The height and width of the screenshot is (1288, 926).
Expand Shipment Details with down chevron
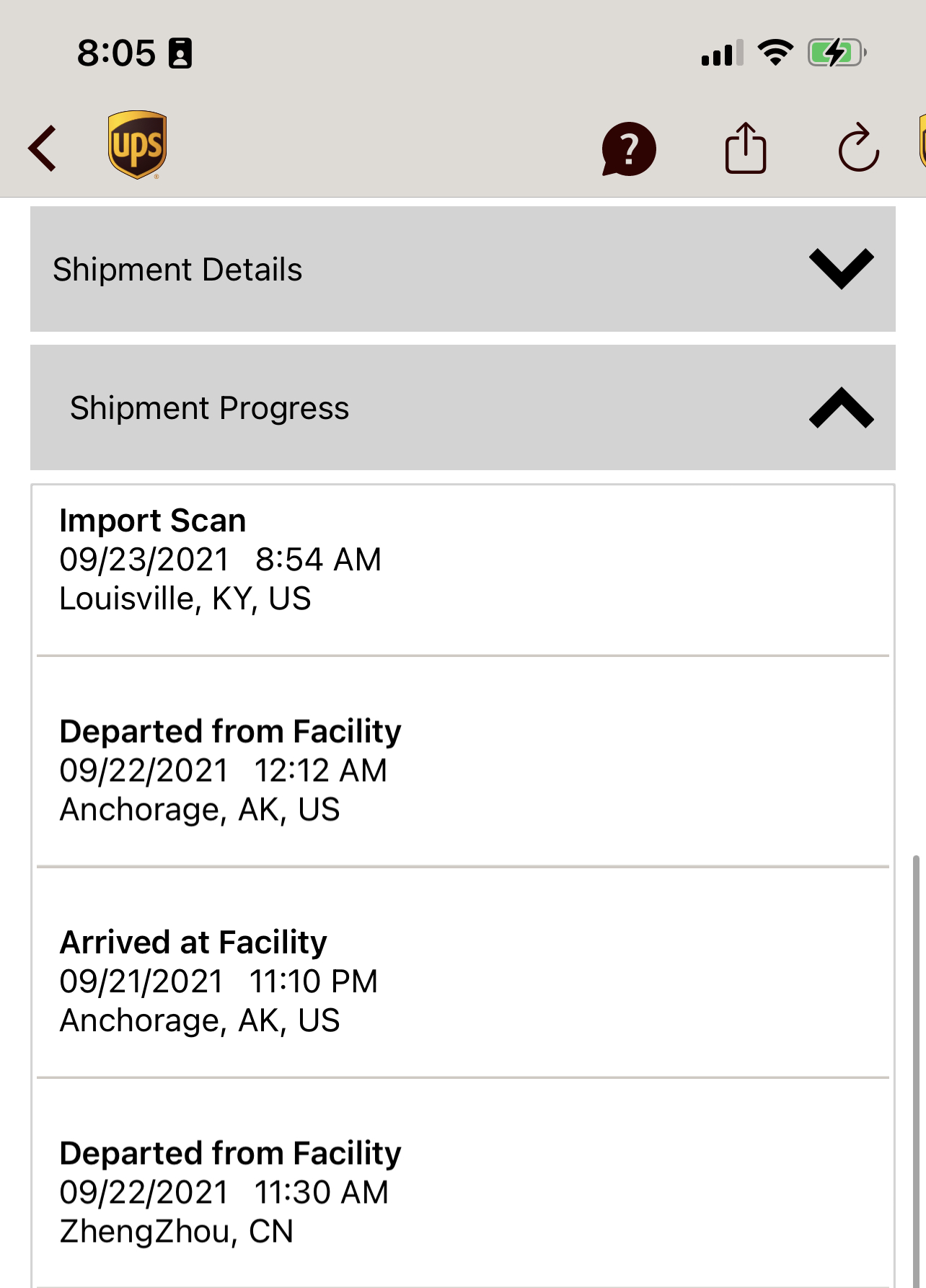[x=841, y=269]
